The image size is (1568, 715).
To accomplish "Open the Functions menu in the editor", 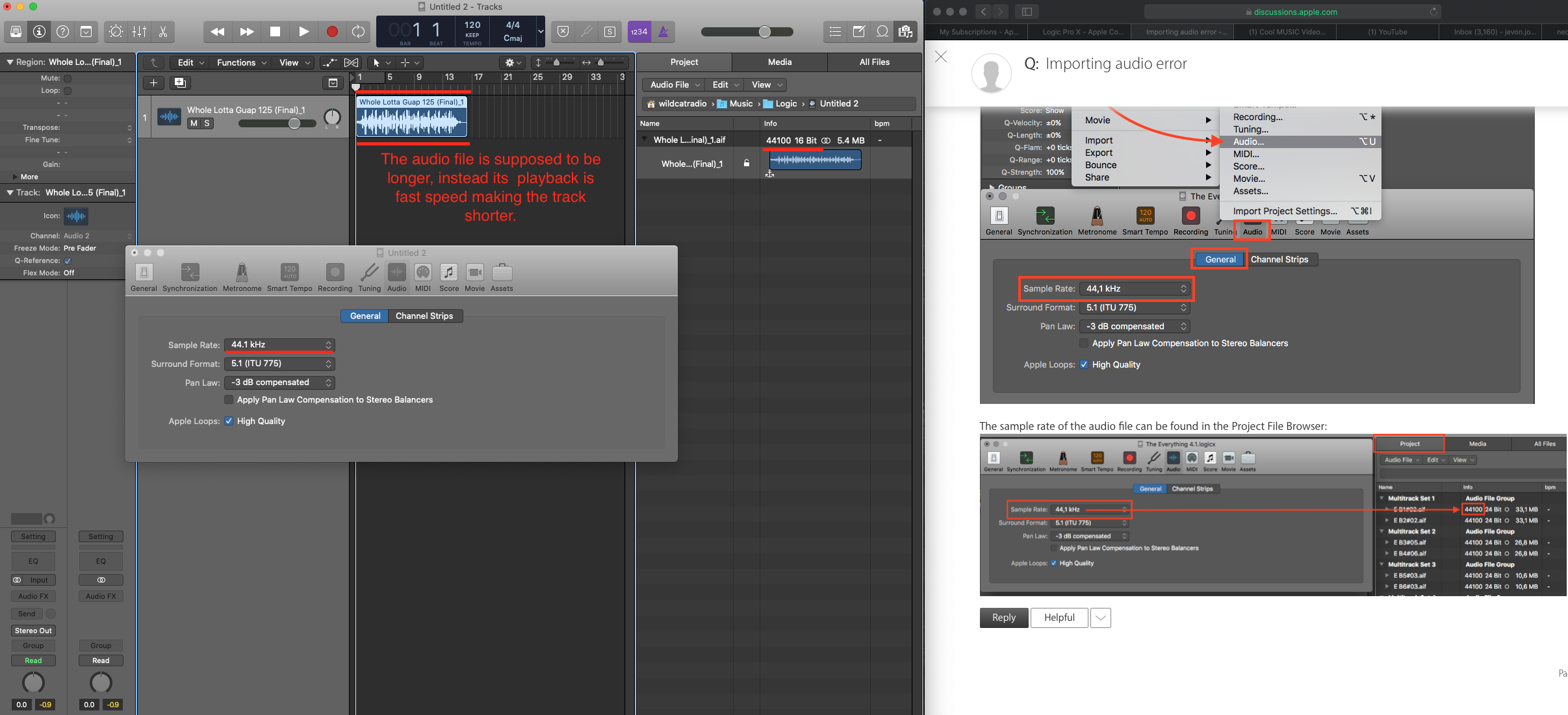I will point(237,62).
